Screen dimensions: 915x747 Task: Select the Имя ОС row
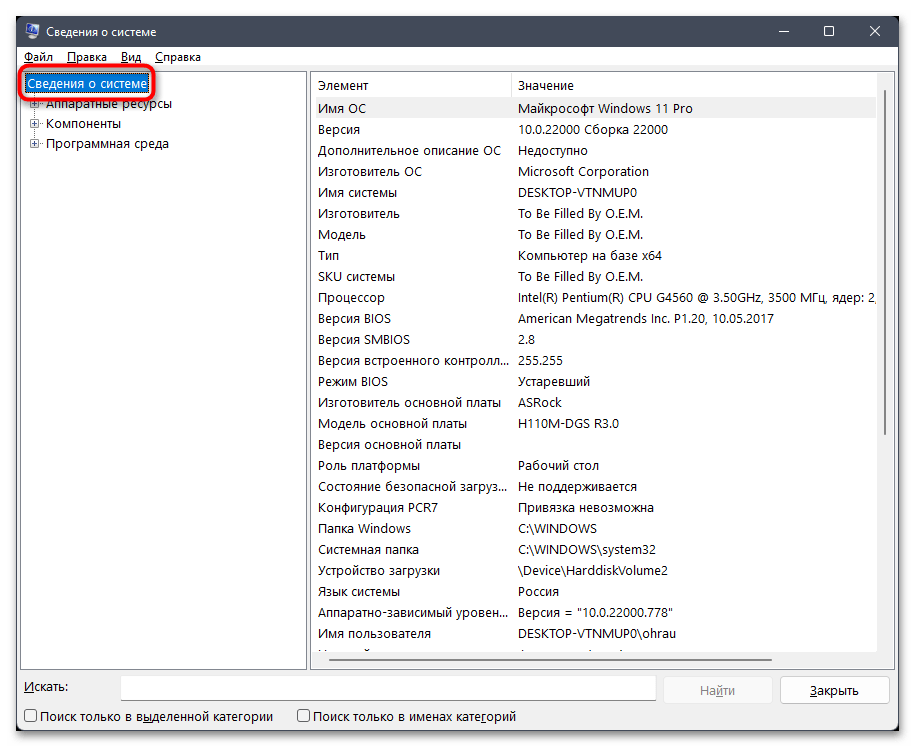[594, 109]
